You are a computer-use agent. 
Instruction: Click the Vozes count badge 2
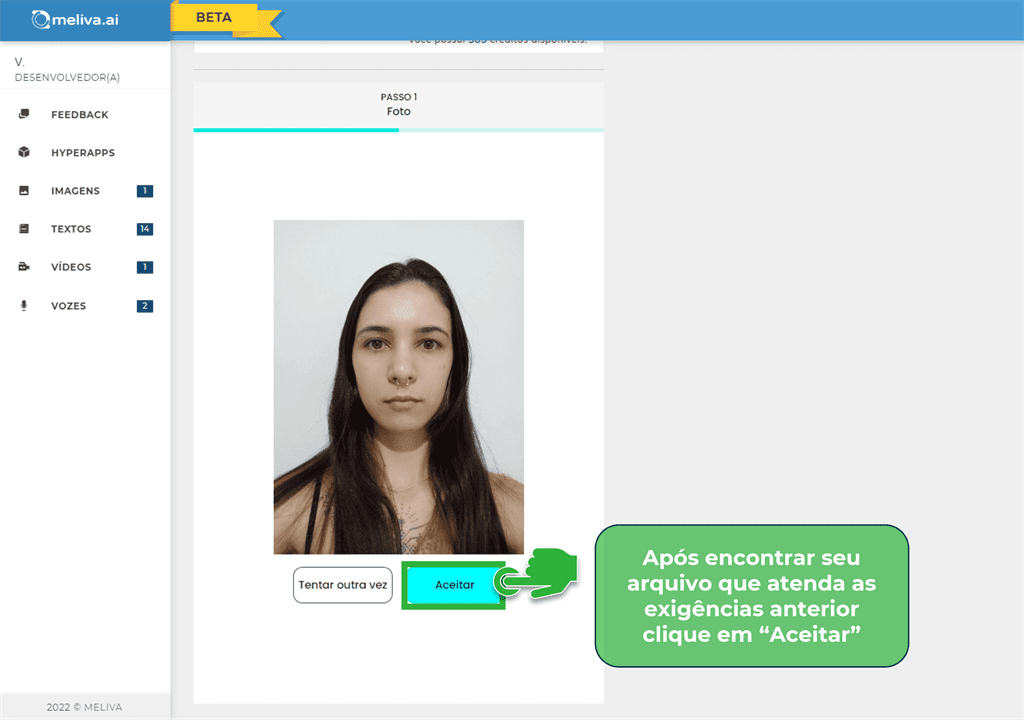tap(144, 306)
